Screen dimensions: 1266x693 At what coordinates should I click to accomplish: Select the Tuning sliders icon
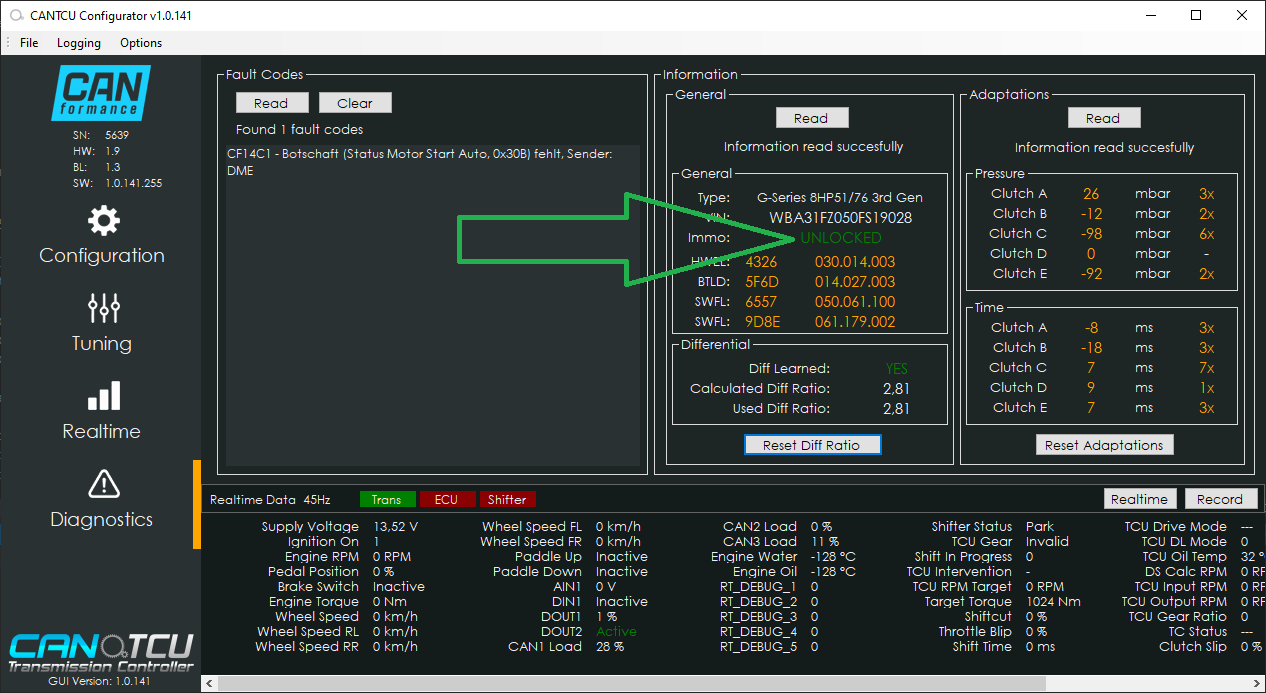tap(103, 308)
